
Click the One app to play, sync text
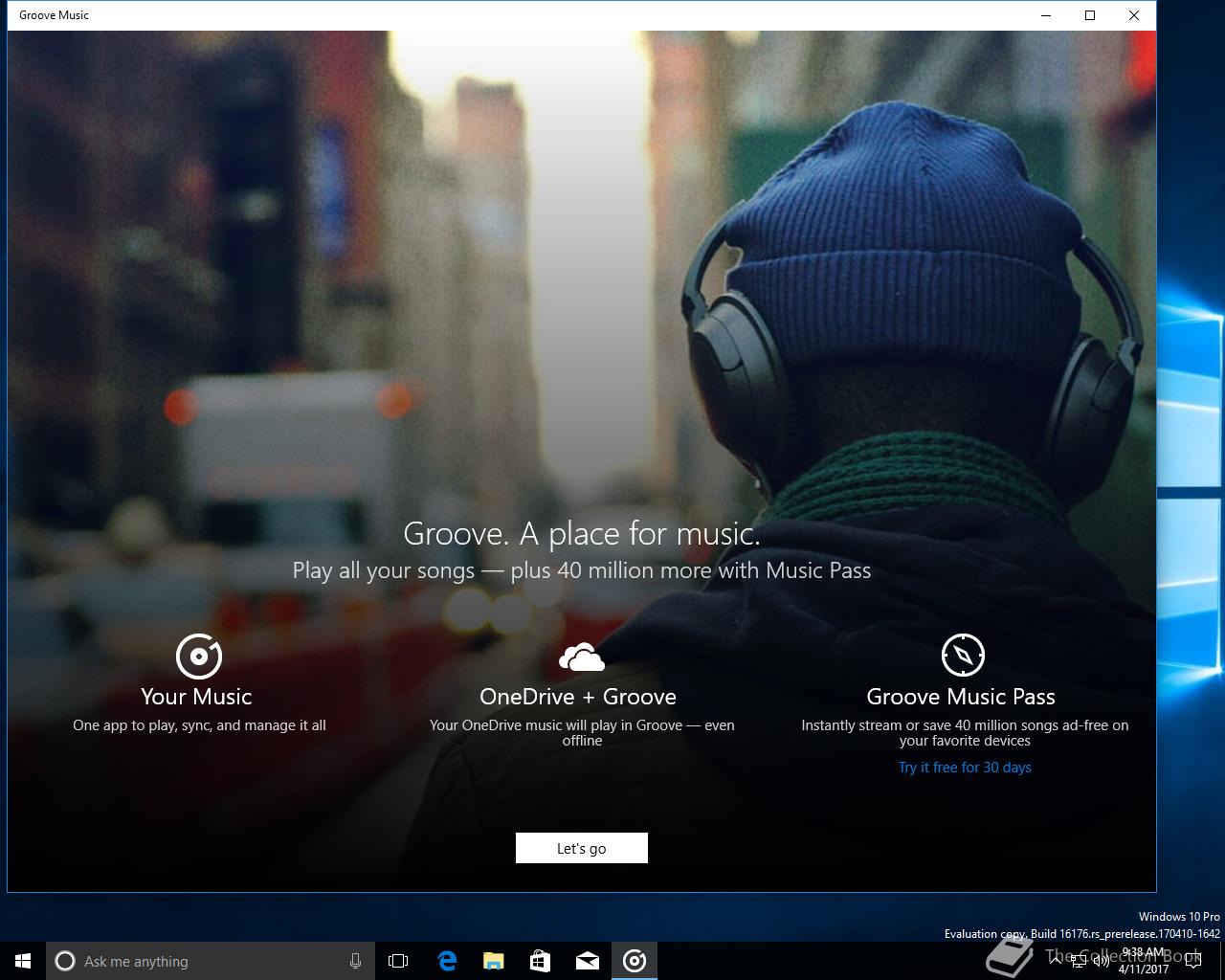point(199,725)
